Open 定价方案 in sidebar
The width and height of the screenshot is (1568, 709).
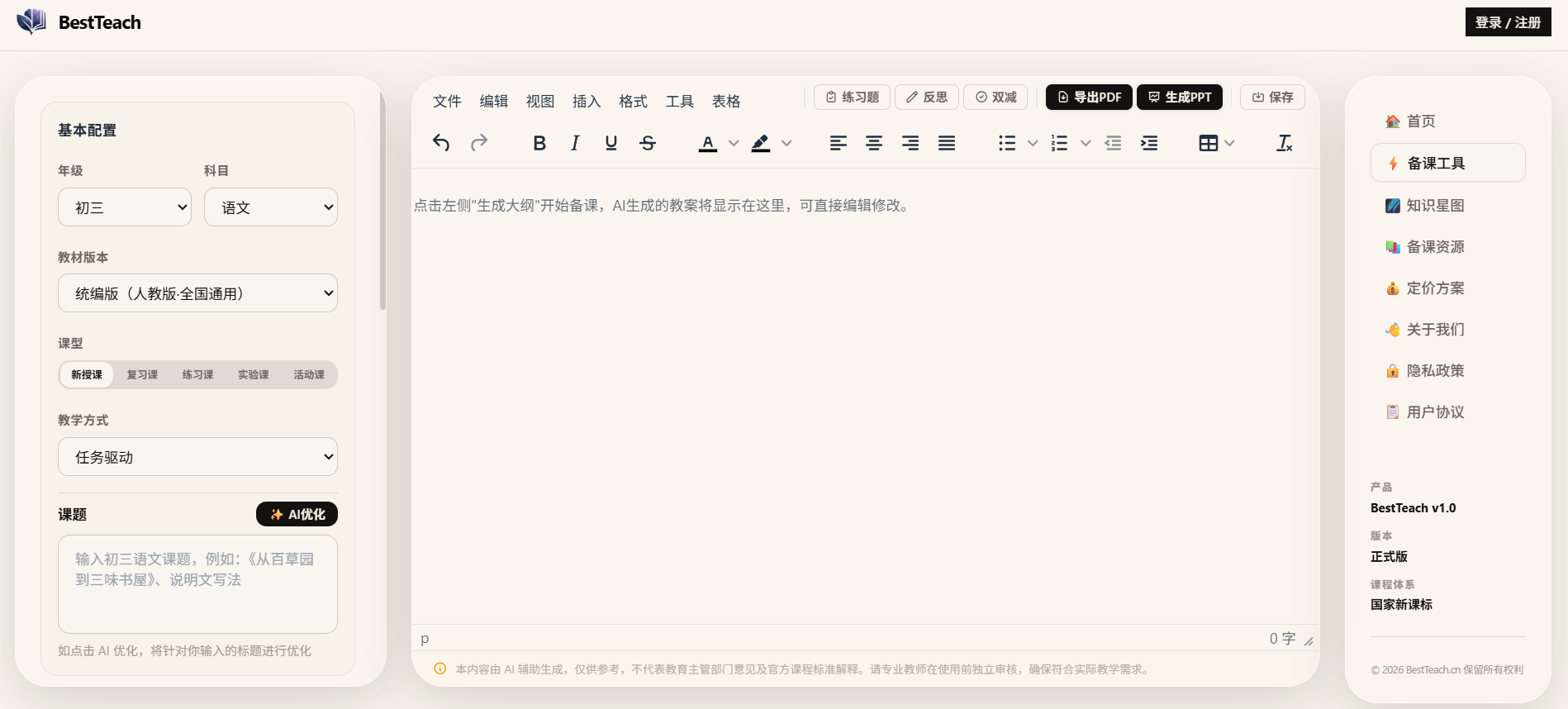click(1447, 288)
